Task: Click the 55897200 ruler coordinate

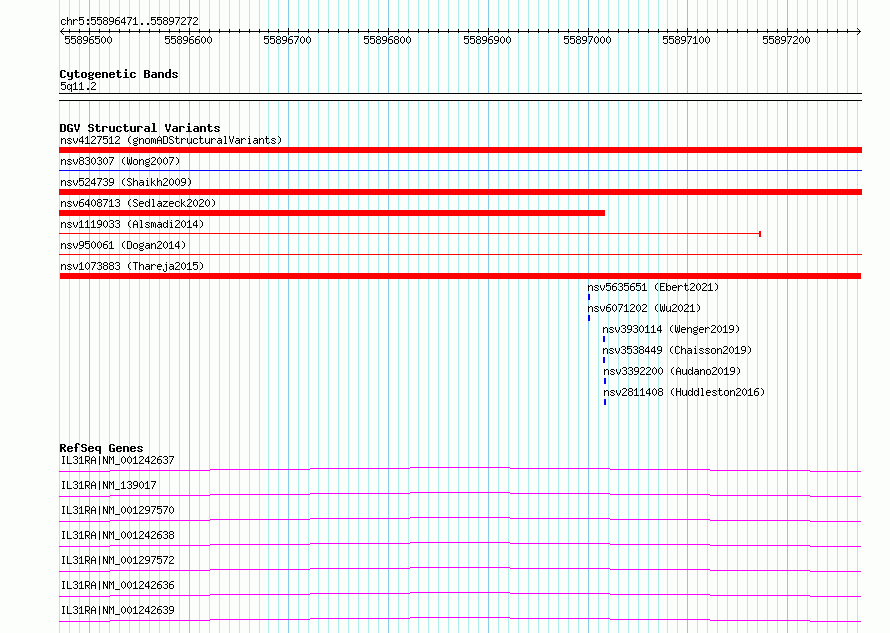Action: [787, 40]
